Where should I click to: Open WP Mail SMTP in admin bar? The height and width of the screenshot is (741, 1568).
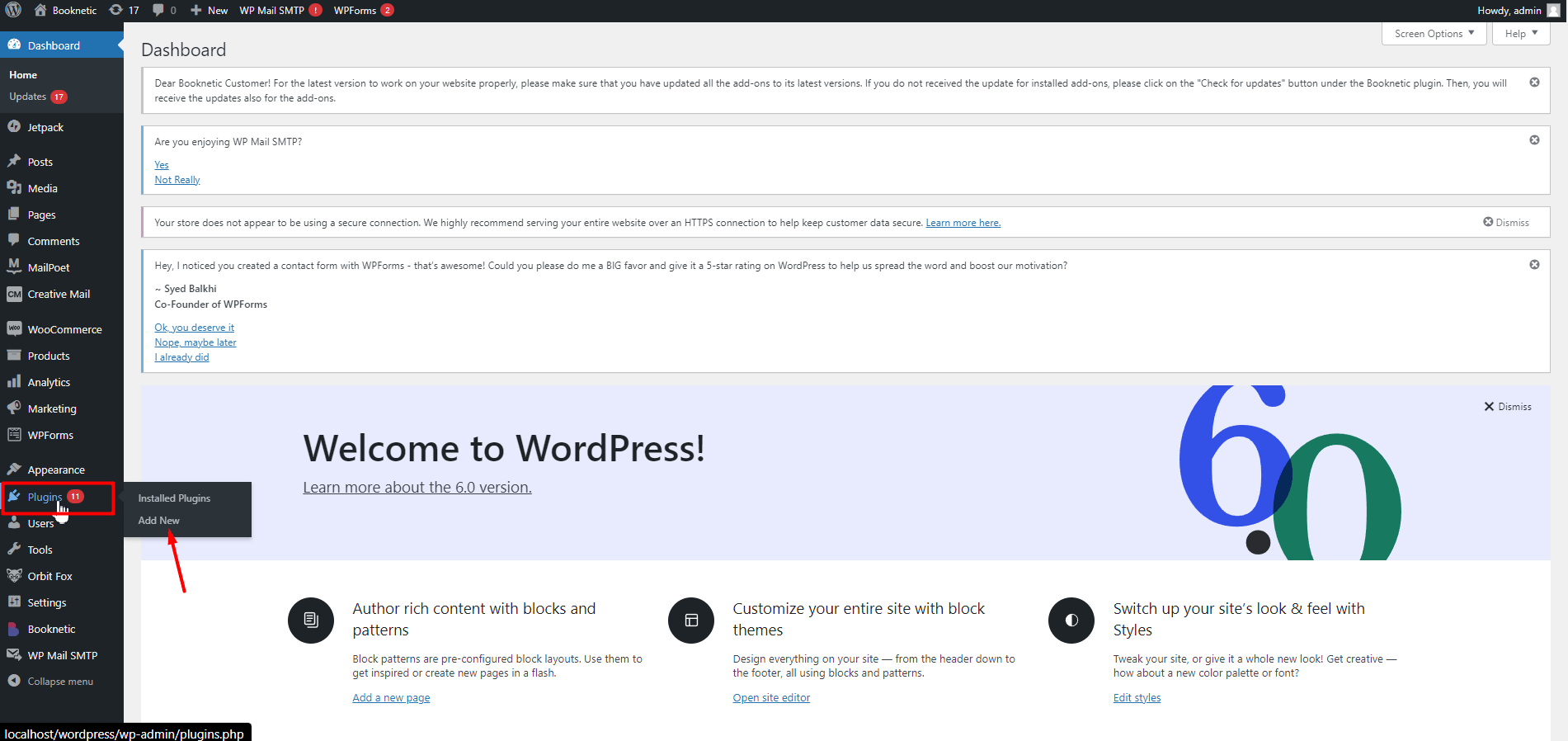tap(280, 10)
